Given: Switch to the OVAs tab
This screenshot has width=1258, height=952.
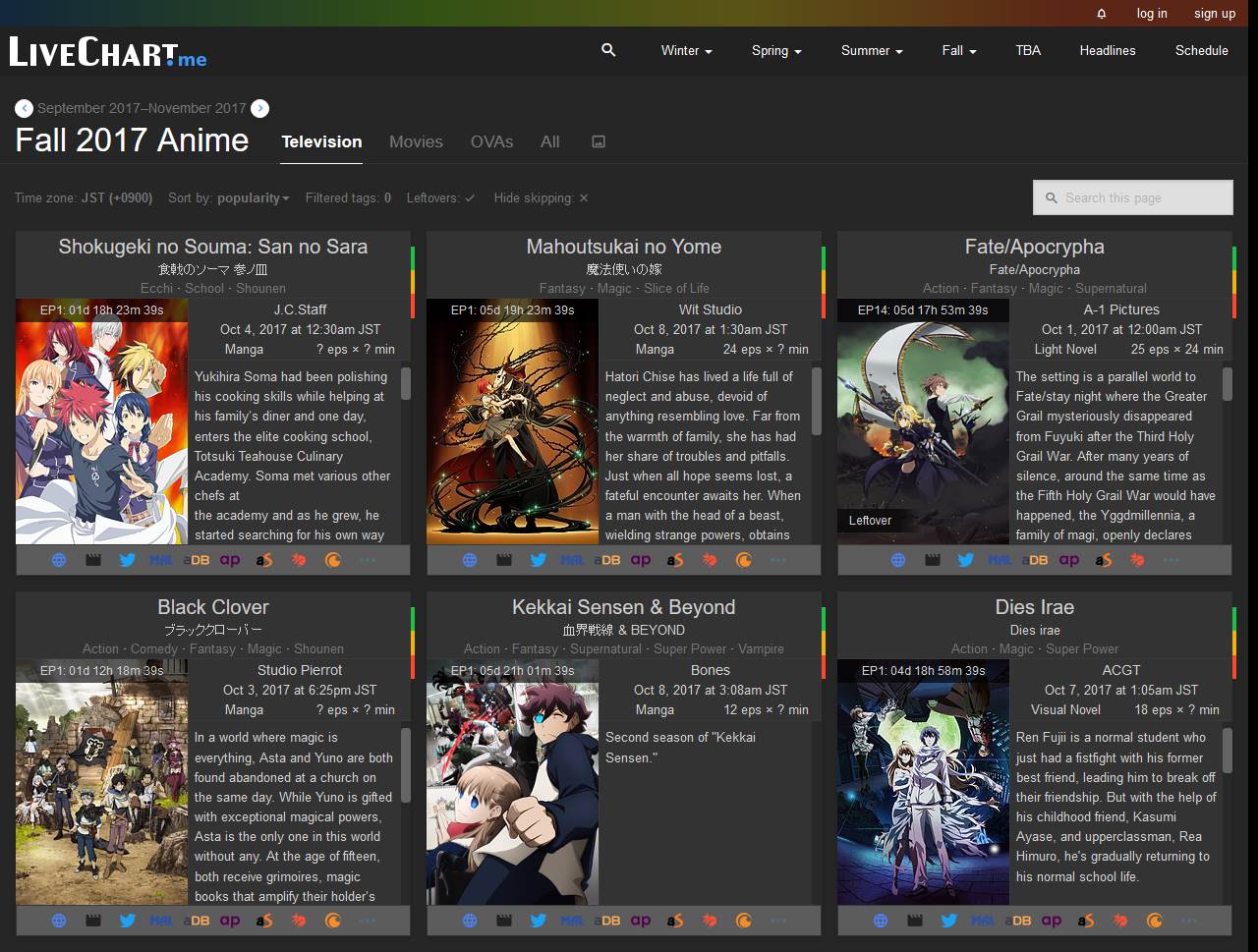Looking at the screenshot, I should point(491,141).
